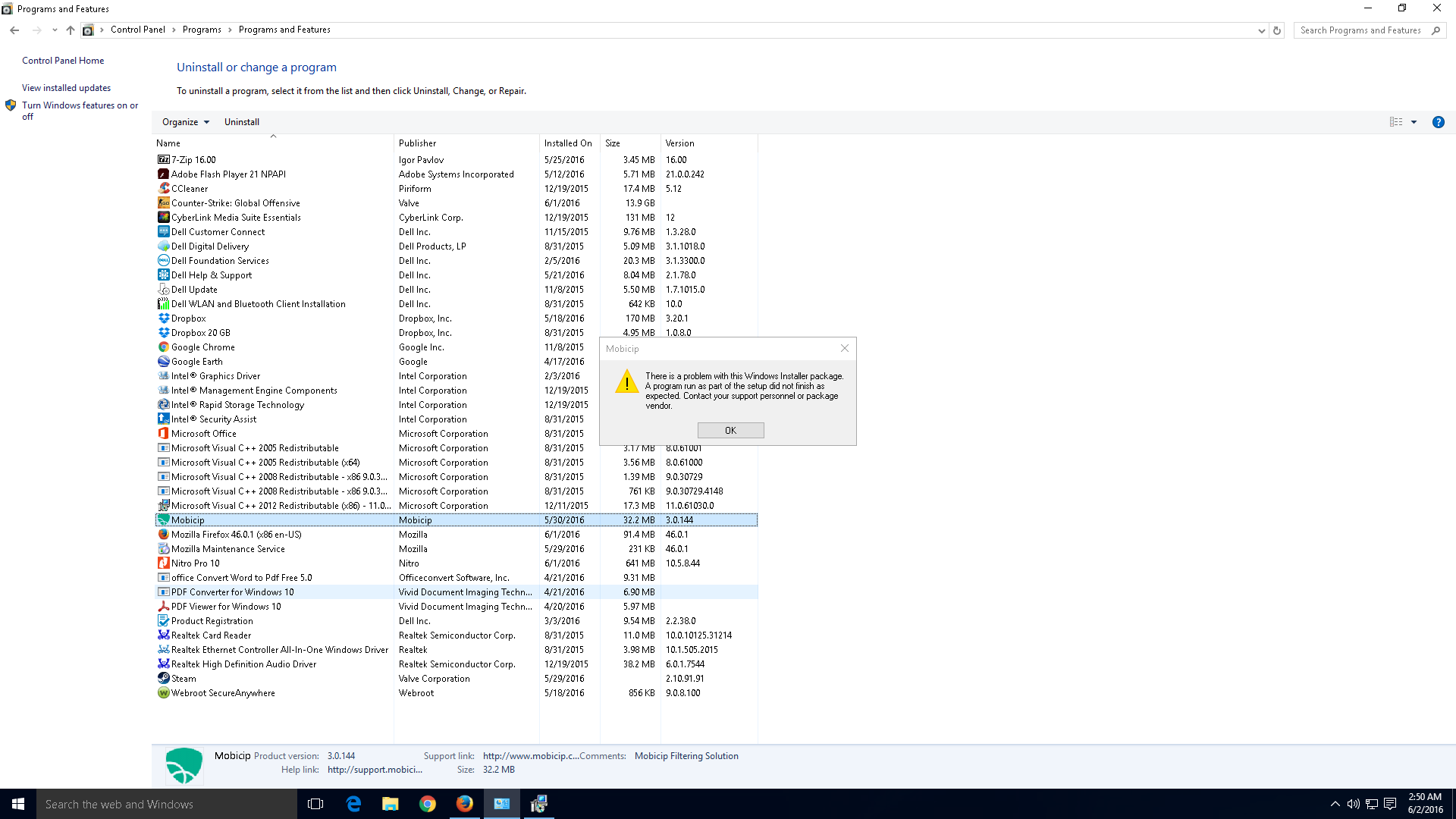Expand the address bar history dropdown
The image size is (1456, 819).
tap(1261, 30)
